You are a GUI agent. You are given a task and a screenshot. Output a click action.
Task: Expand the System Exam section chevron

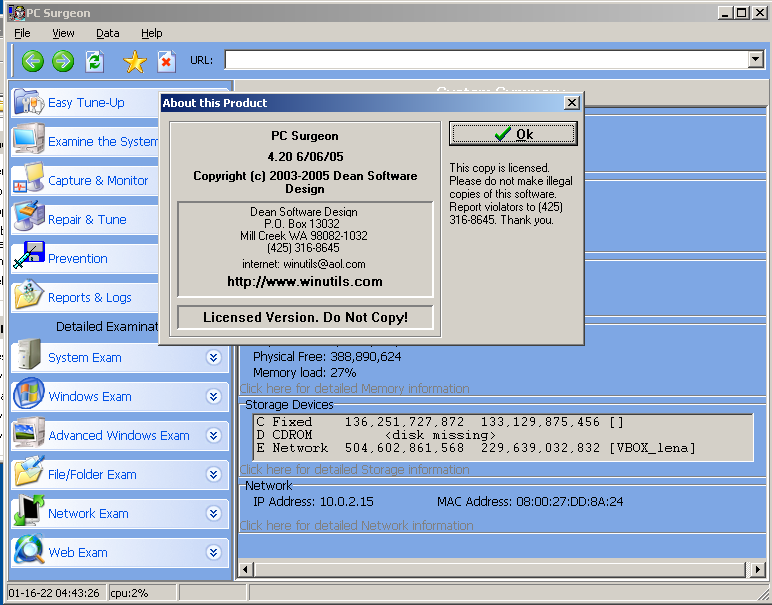(x=213, y=357)
